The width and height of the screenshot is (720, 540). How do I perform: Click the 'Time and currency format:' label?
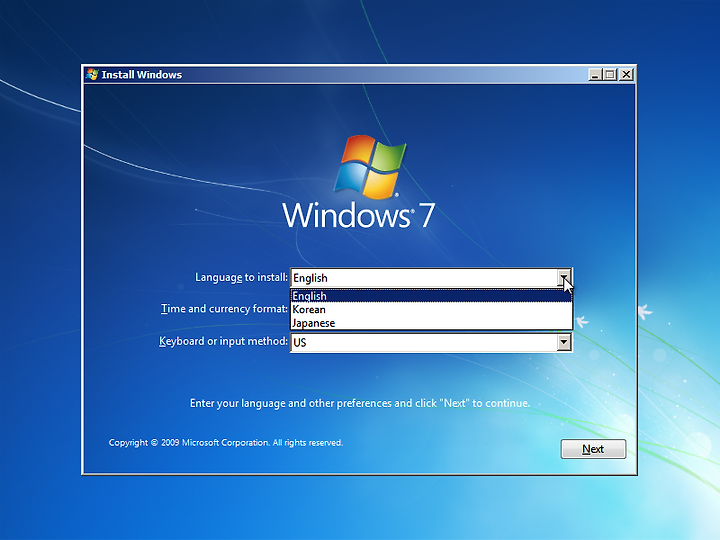[x=224, y=309]
